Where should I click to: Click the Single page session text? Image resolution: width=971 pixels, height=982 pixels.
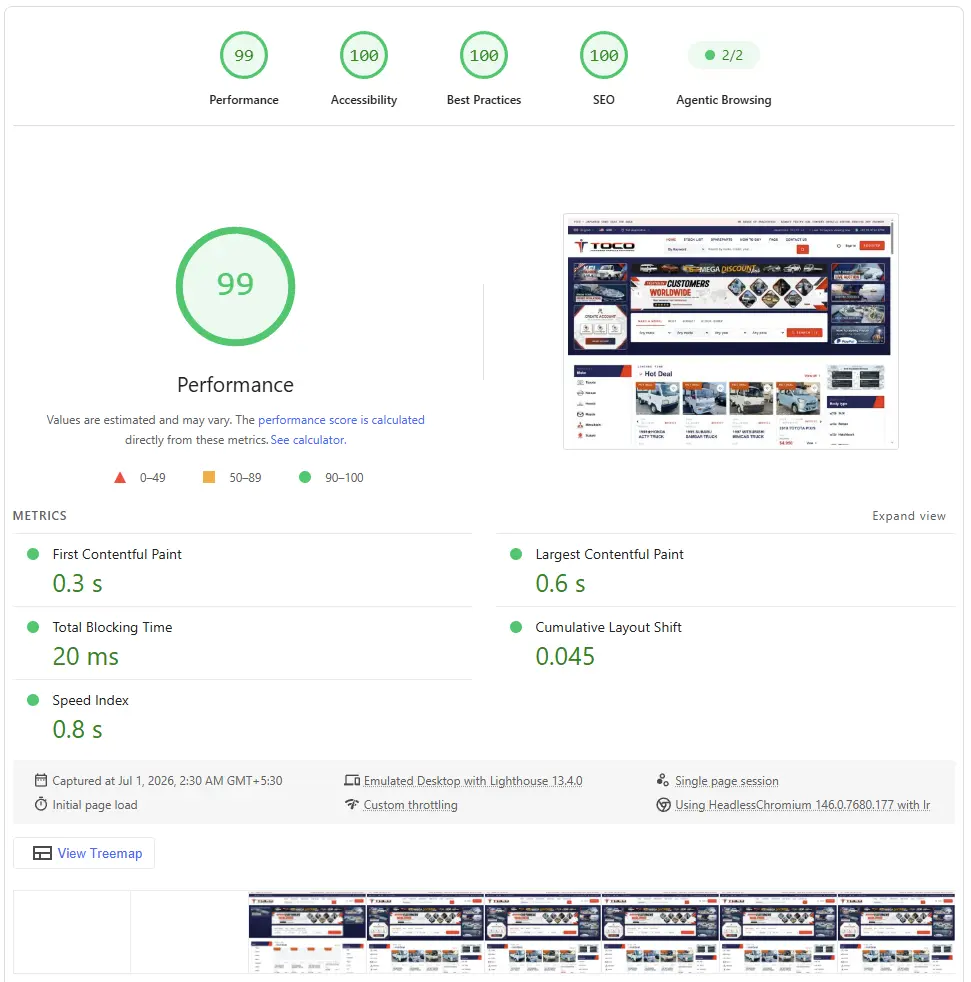coord(727,781)
